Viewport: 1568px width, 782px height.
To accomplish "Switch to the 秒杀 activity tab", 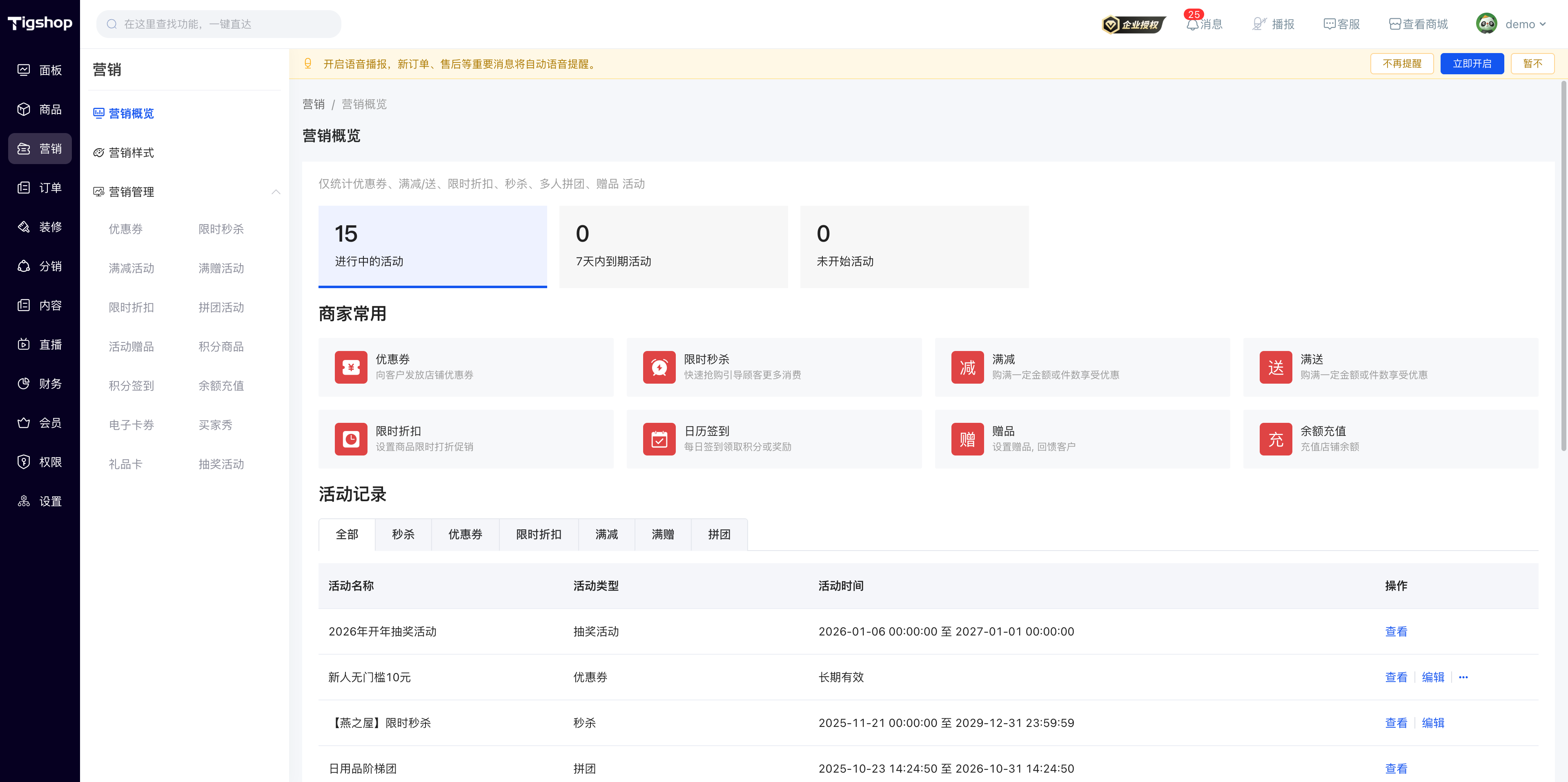I will click(x=403, y=534).
